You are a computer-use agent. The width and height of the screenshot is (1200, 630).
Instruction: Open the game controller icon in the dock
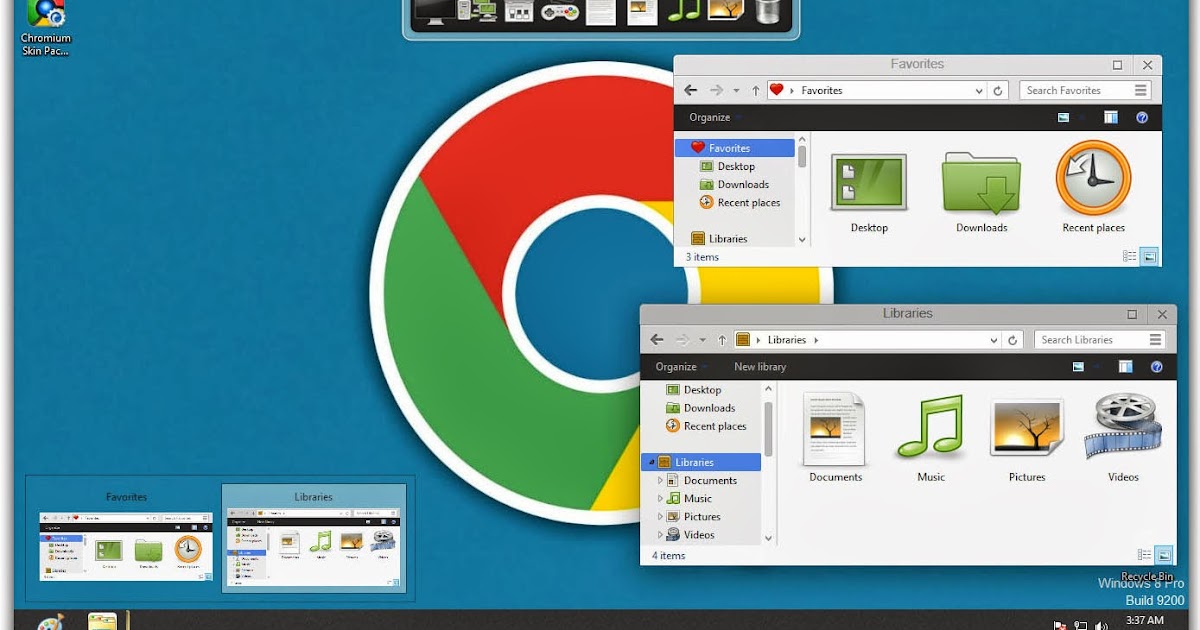click(559, 12)
